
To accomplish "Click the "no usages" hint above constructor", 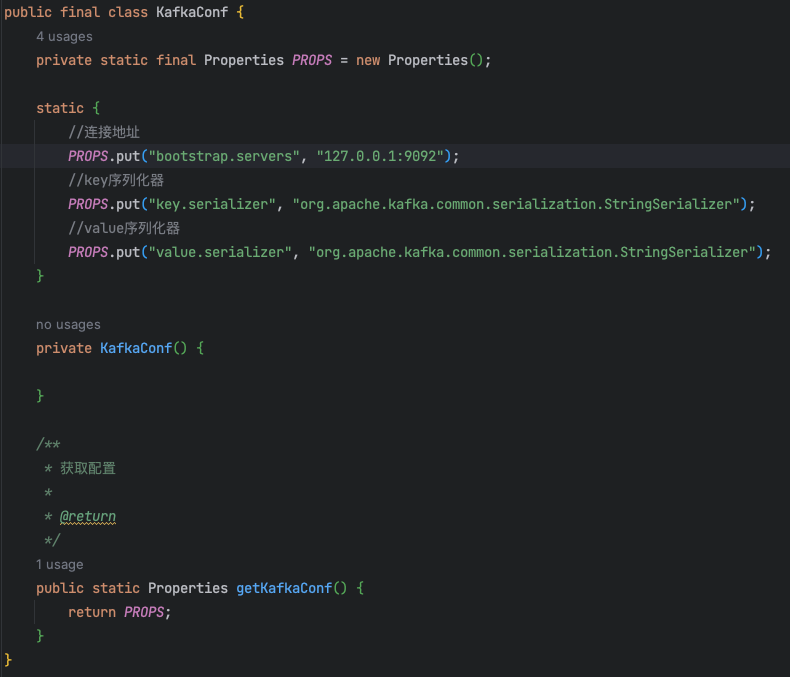I will (x=68, y=324).
